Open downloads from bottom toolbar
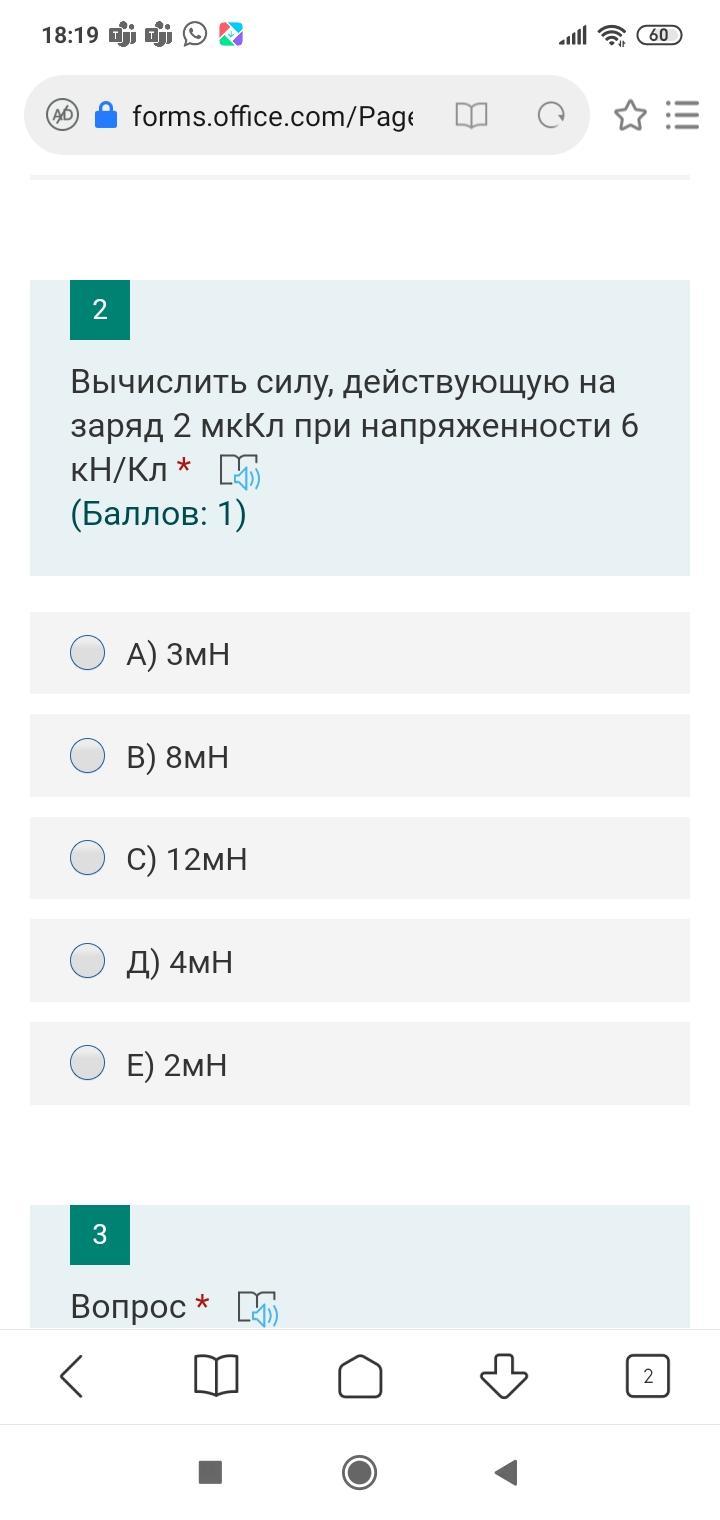Screen dimensions: 720x1520 click(504, 1377)
